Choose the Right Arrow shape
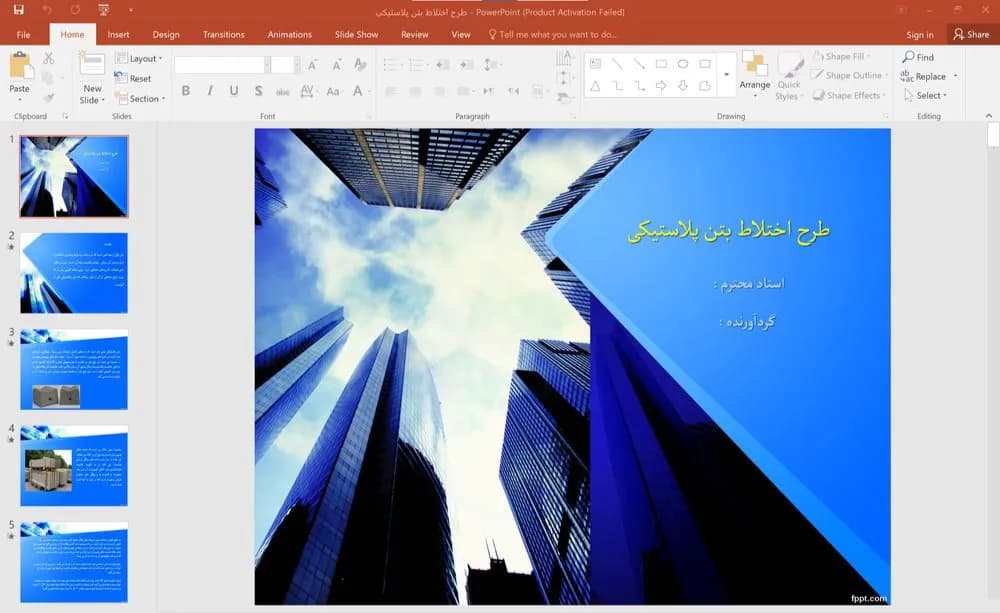 click(x=661, y=85)
